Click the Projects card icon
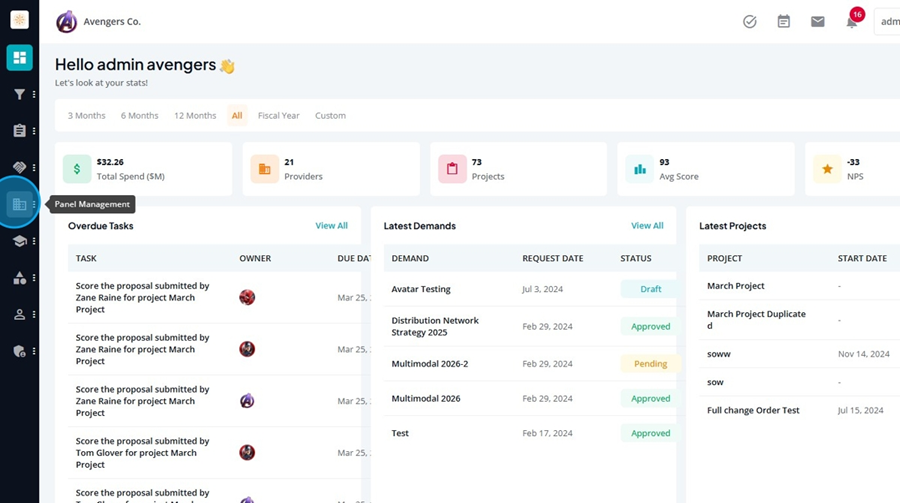This screenshot has width=900, height=503. [452, 169]
